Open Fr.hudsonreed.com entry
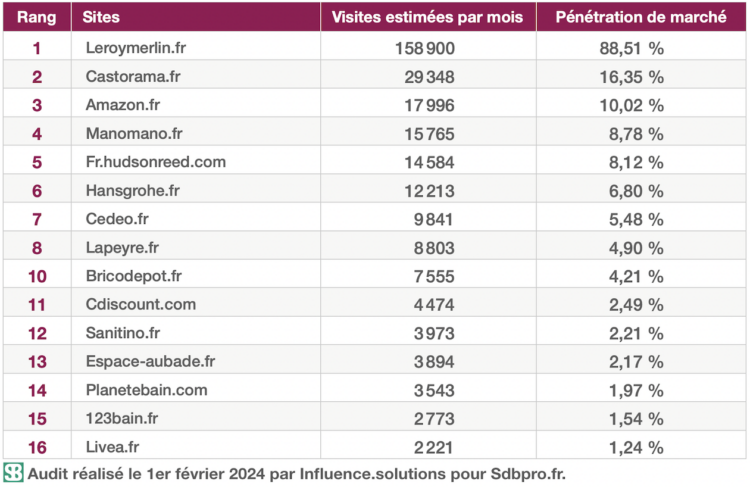The width and height of the screenshot is (750, 487). 155,162
